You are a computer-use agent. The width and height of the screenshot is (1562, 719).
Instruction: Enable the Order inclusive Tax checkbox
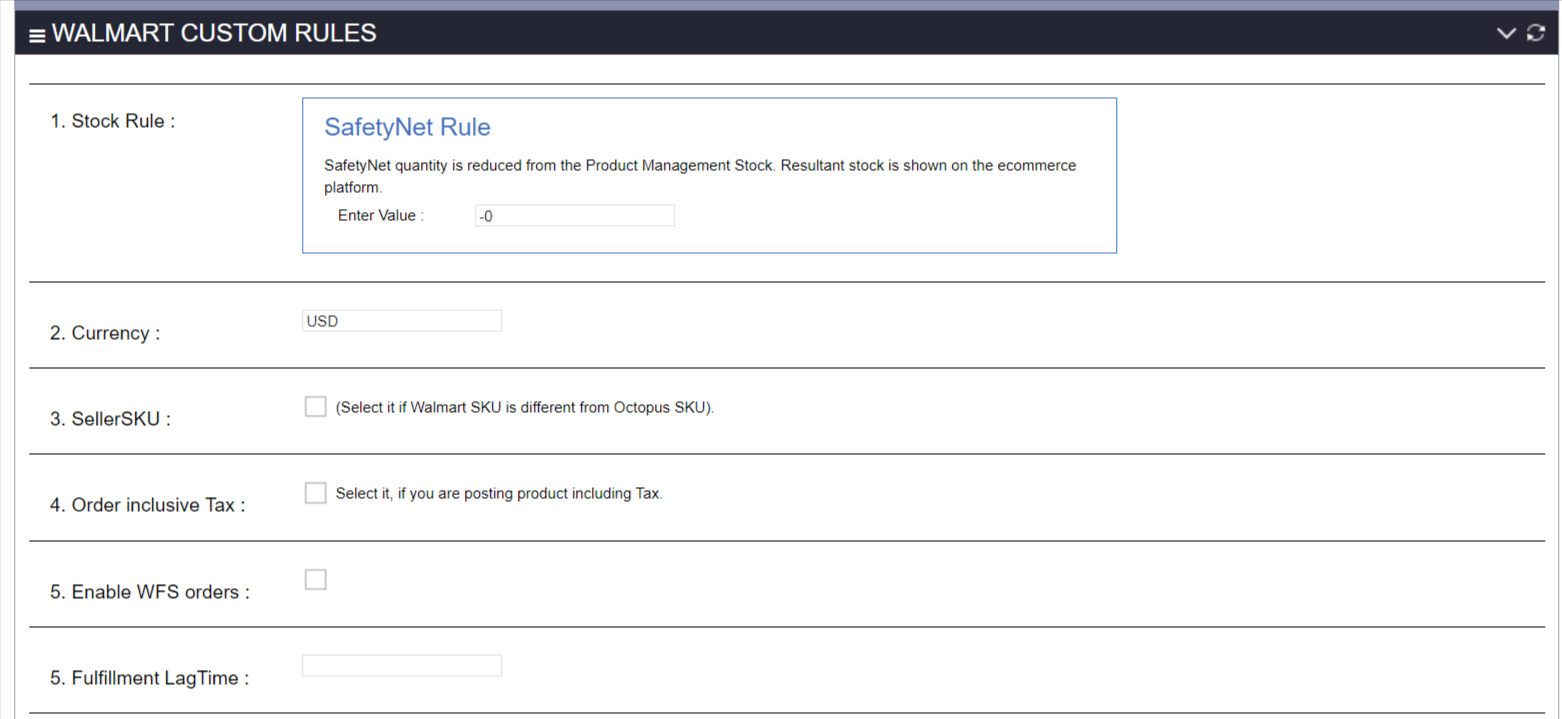(x=315, y=493)
